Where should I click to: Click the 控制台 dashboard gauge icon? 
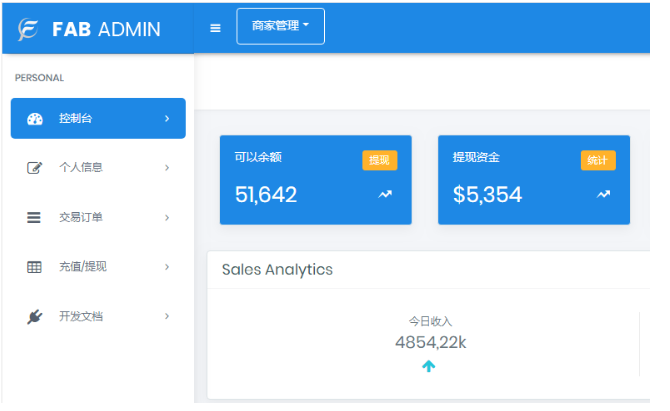[35, 119]
